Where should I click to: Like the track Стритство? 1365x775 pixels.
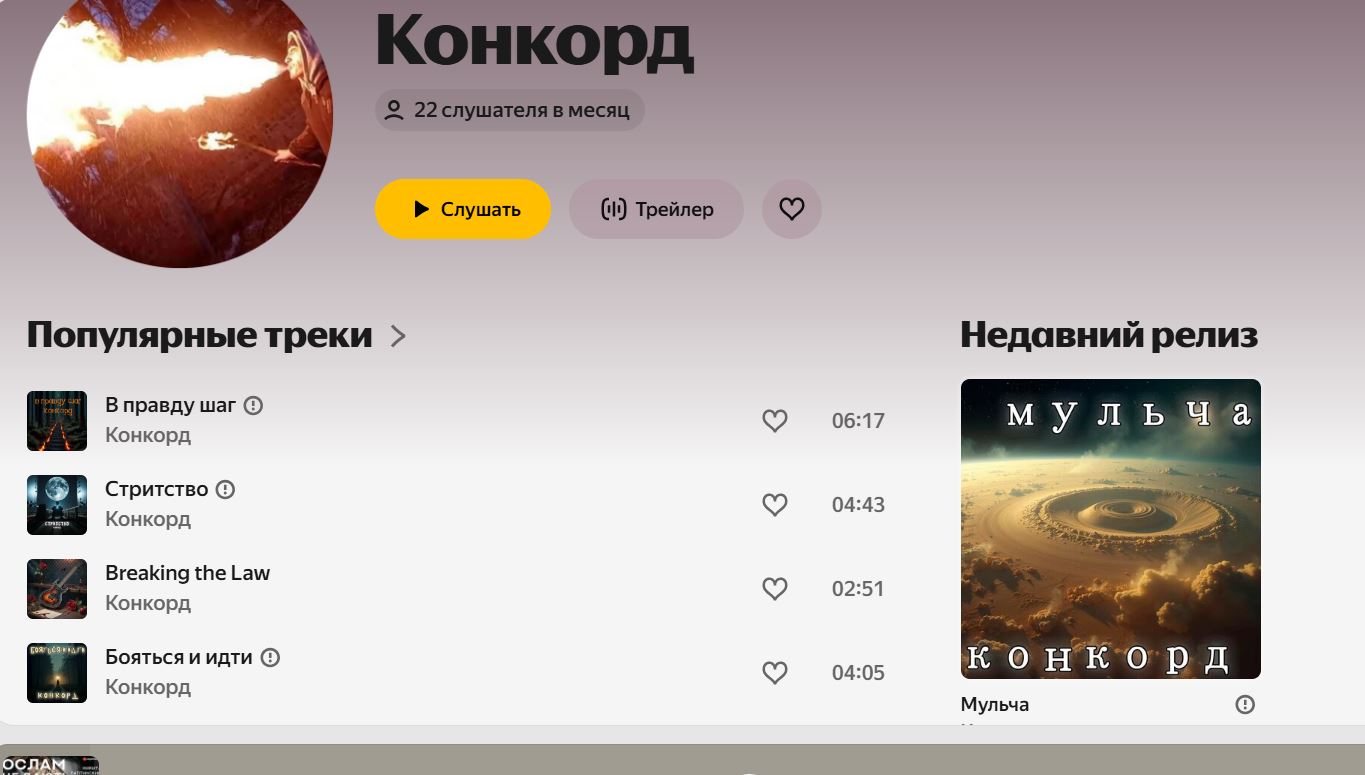coord(775,505)
